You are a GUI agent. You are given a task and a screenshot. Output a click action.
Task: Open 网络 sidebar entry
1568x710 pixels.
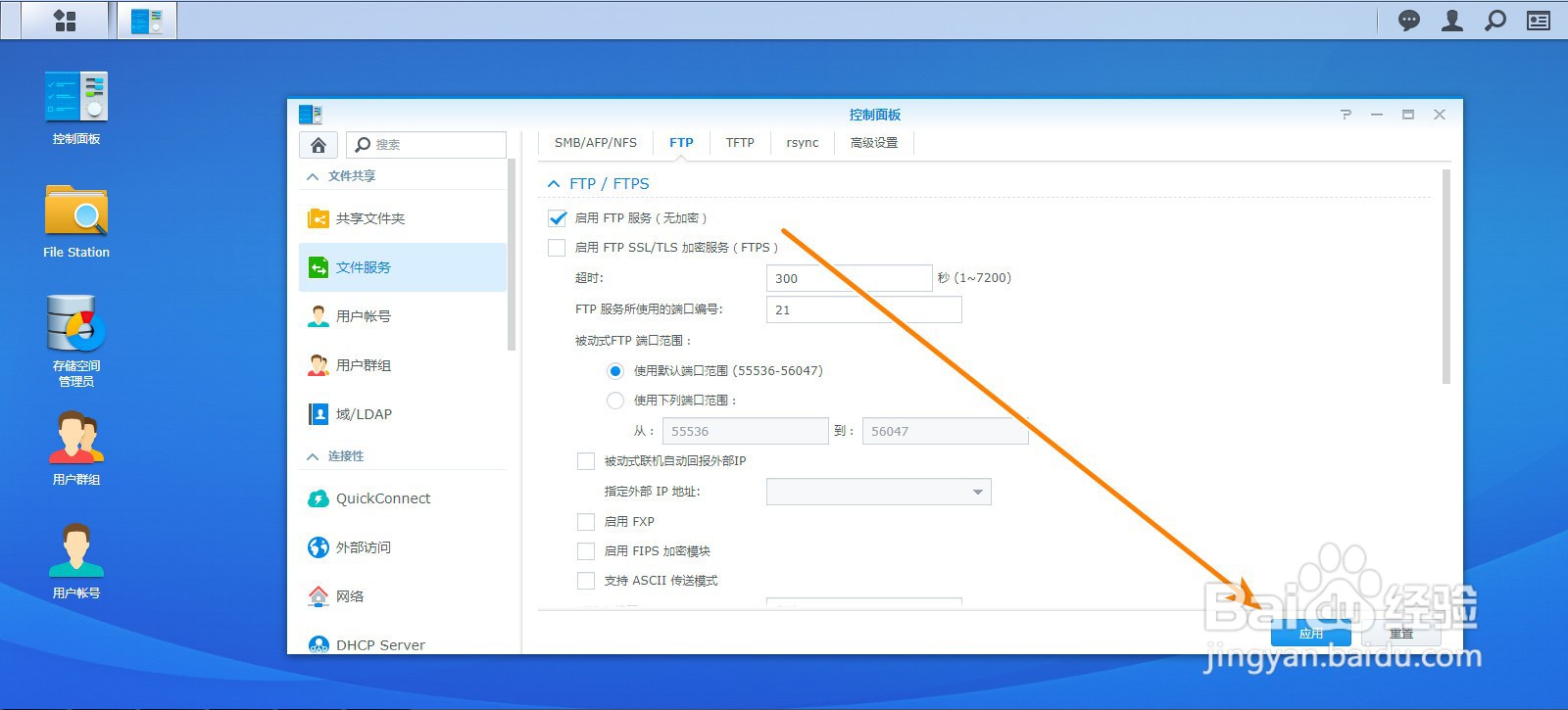pos(403,596)
